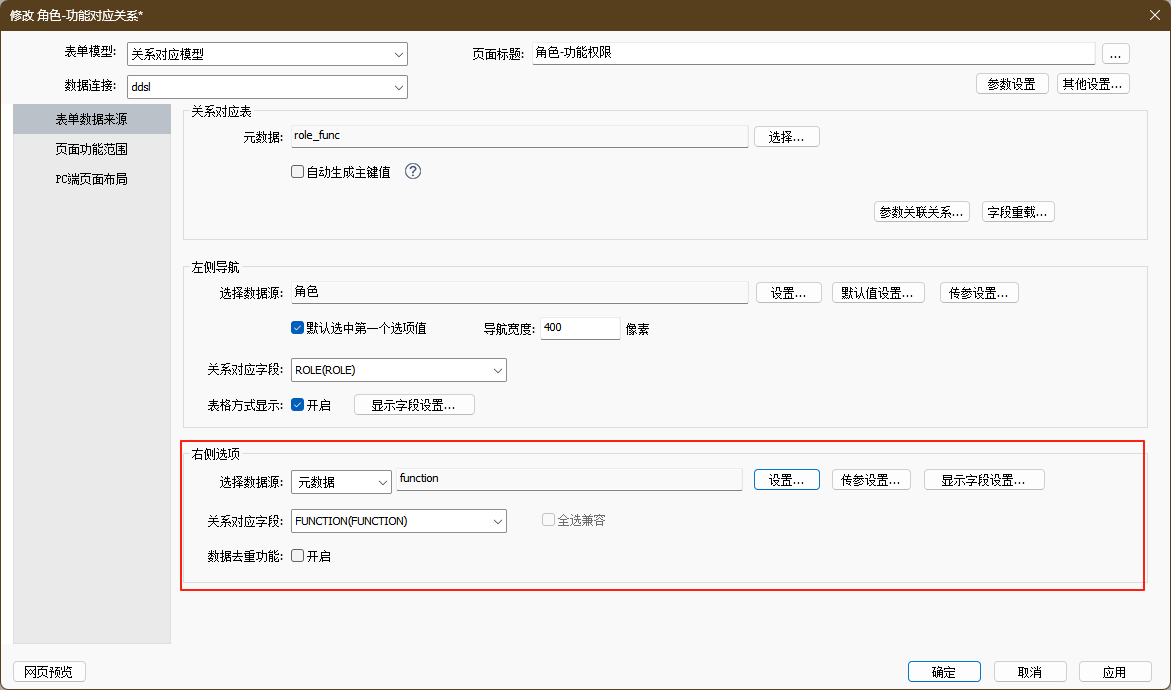
Task: Click the ellipsis button beside page title
Action: [1115, 54]
